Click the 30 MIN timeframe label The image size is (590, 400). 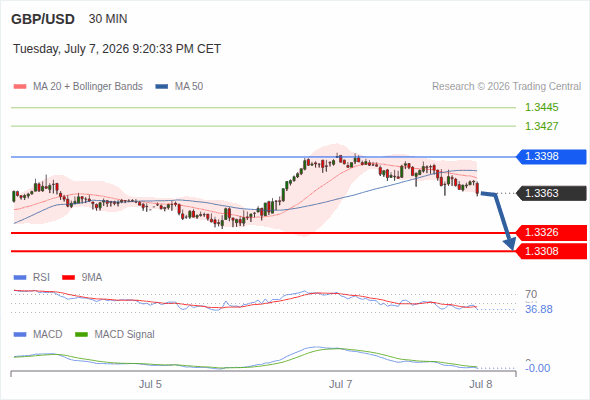108,19
